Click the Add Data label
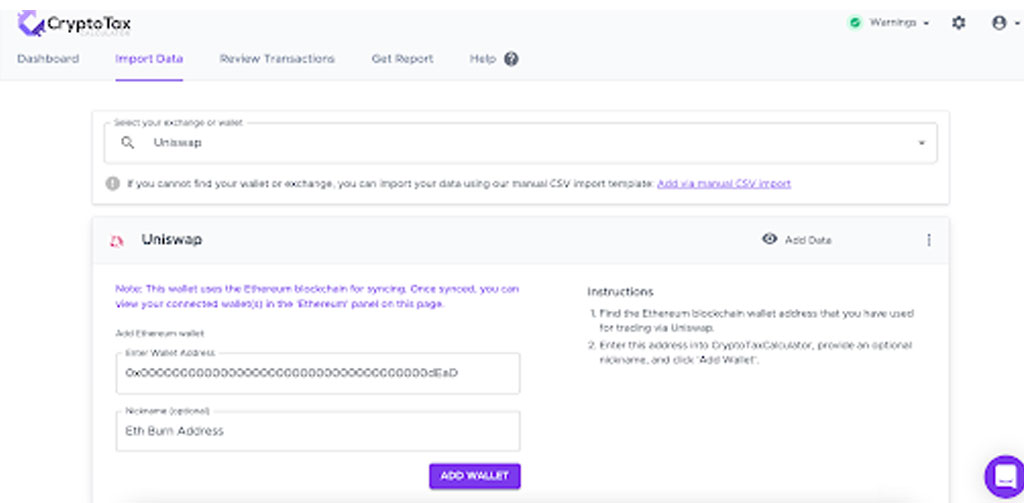The image size is (1024, 503). 808,240
